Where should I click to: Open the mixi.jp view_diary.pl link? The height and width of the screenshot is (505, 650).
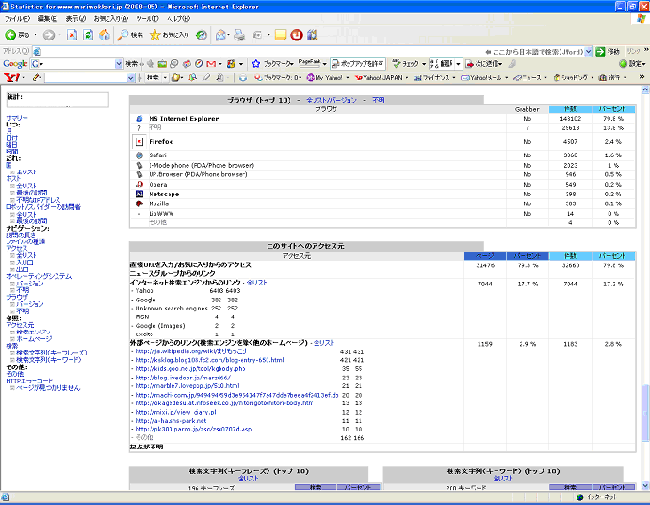click(176, 412)
